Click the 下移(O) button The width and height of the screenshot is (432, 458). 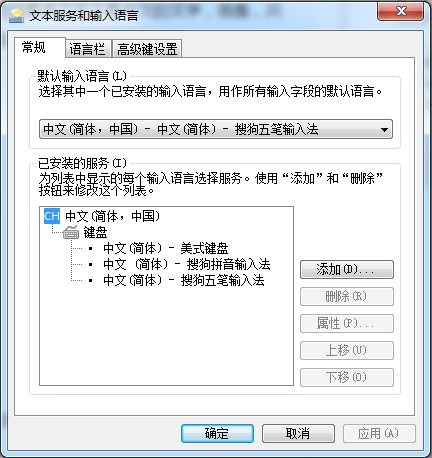(x=347, y=377)
